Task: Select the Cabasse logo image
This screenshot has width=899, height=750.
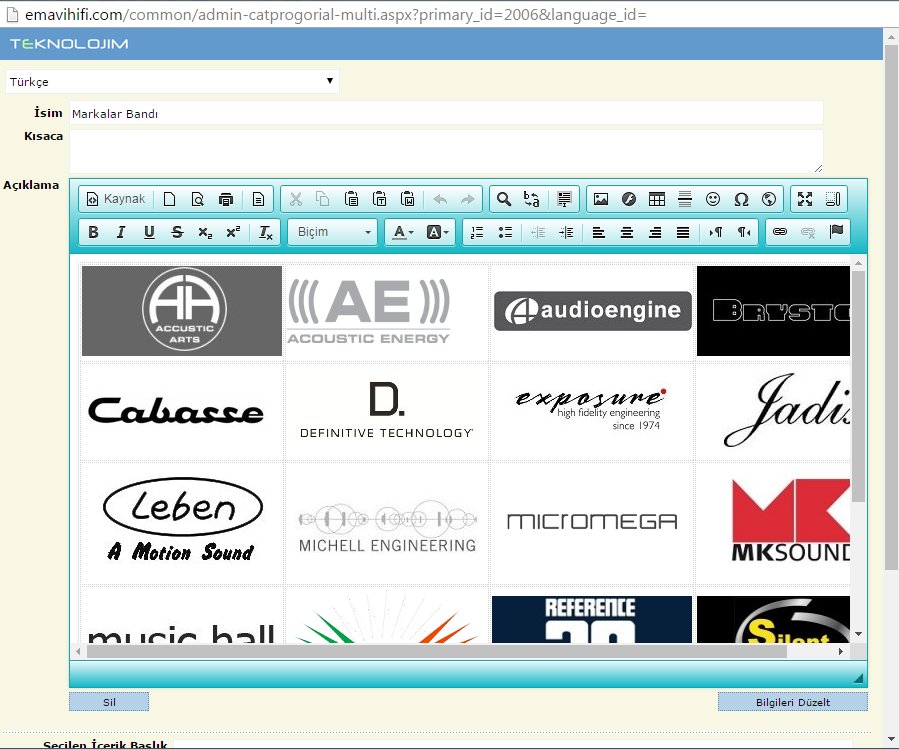Action: point(176,411)
